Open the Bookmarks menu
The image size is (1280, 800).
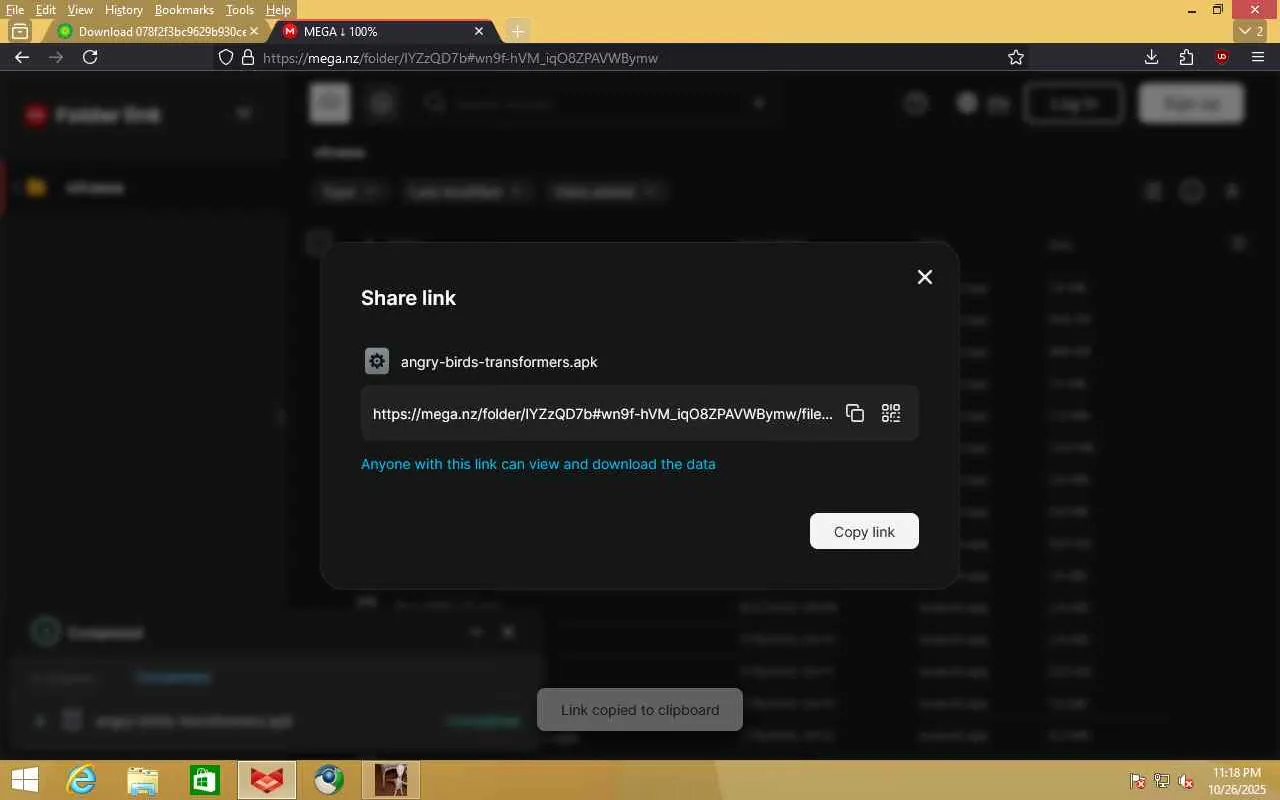click(x=184, y=10)
